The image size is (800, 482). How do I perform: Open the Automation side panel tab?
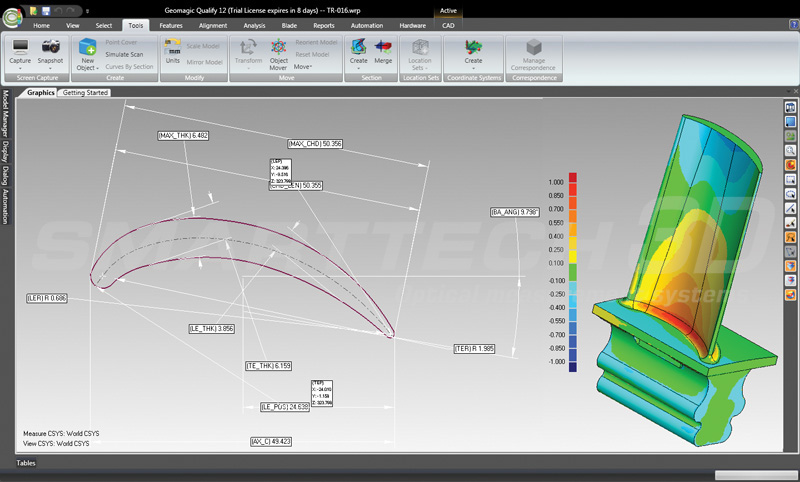tap(5, 206)
